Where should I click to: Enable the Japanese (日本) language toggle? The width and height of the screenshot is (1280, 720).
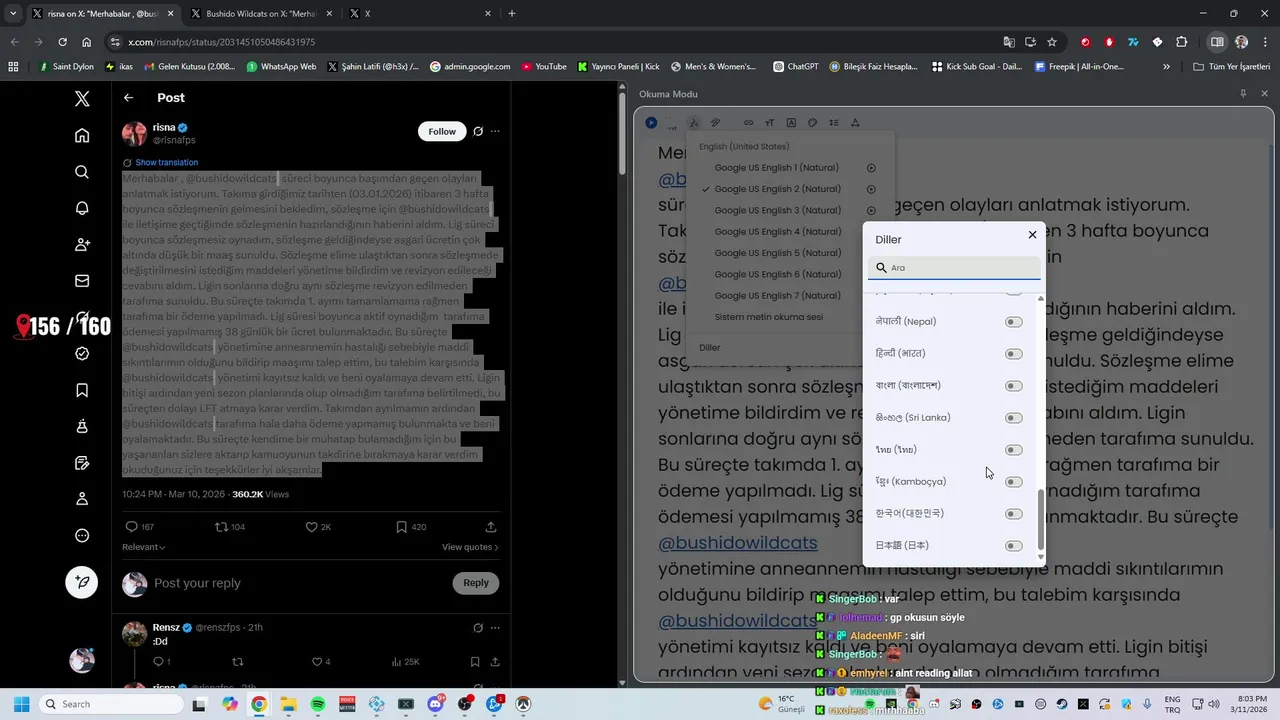[x=1014, y=546]
